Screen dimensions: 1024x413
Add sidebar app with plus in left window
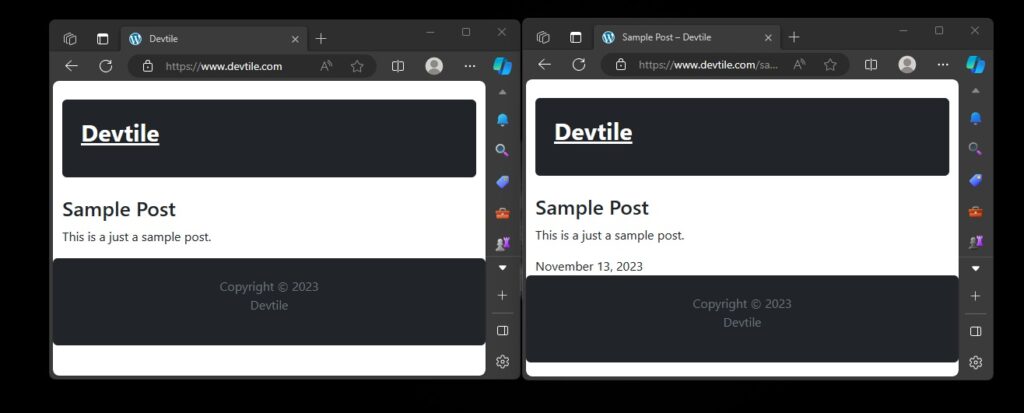502,296
